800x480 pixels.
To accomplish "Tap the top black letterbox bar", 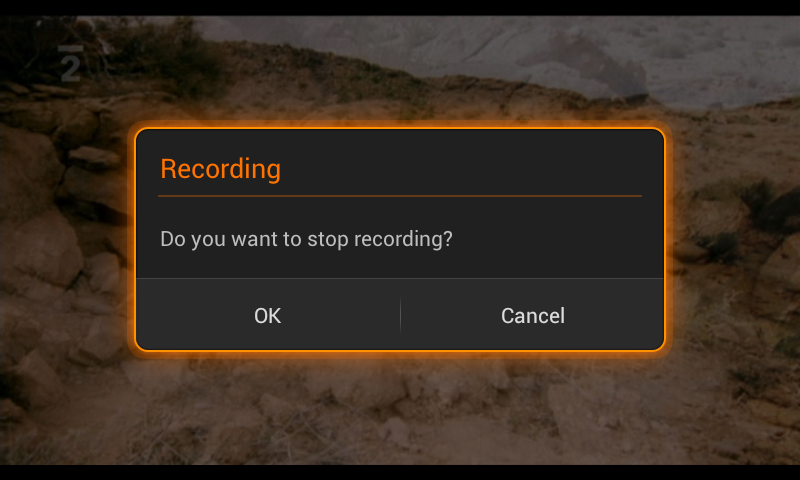I will [x=400, y=7].
